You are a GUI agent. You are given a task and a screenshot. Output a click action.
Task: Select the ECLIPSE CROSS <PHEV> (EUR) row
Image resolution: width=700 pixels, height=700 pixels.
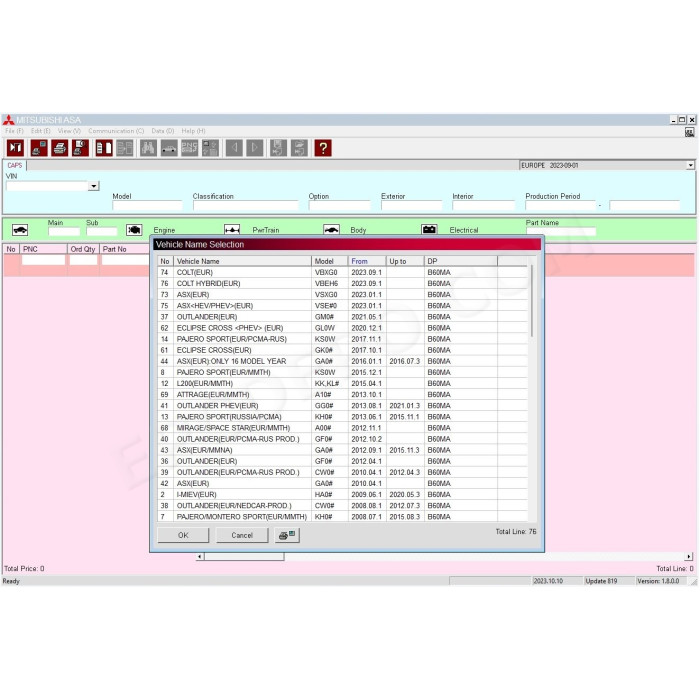[x=342, y=328]
